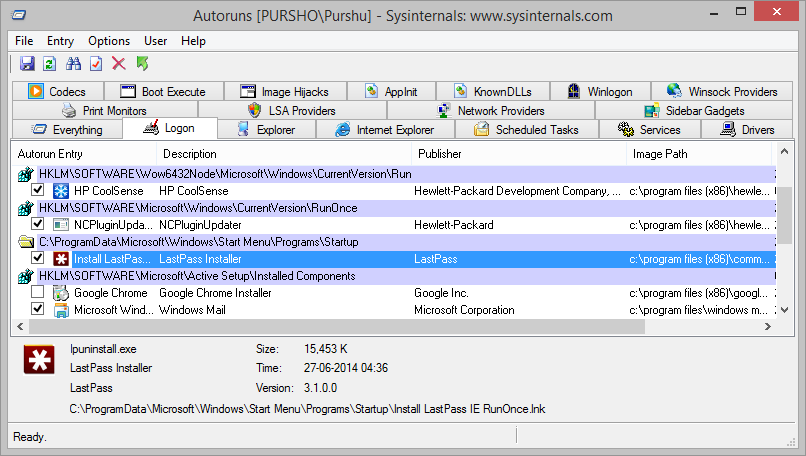Minimize the Autoruns window
This screenshot has width=806, height=456.
tap(714, 12)
